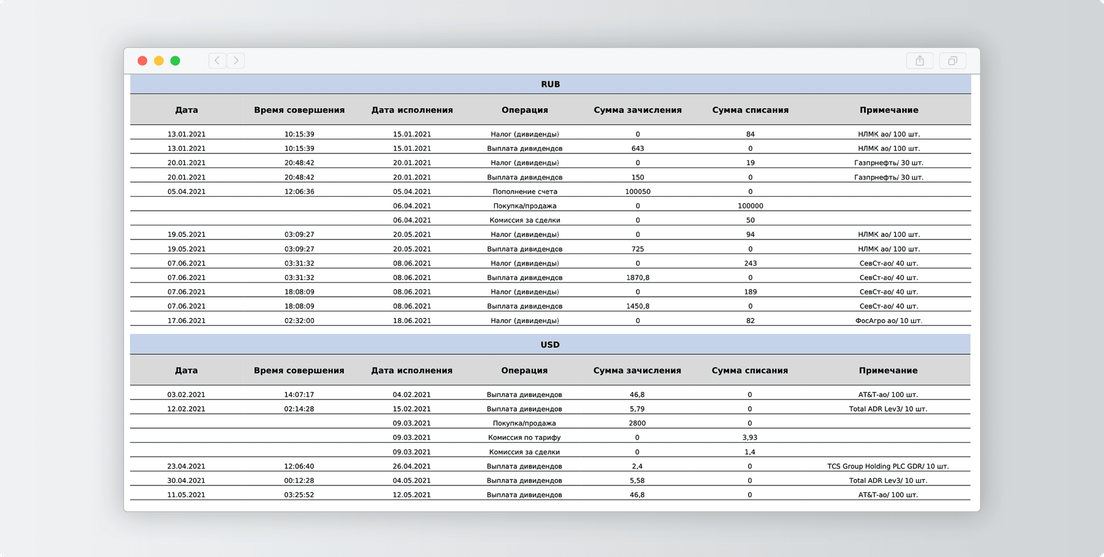Click the date 23.04.2021
This screenshot has width=1104, height=557.
point(187,466)
